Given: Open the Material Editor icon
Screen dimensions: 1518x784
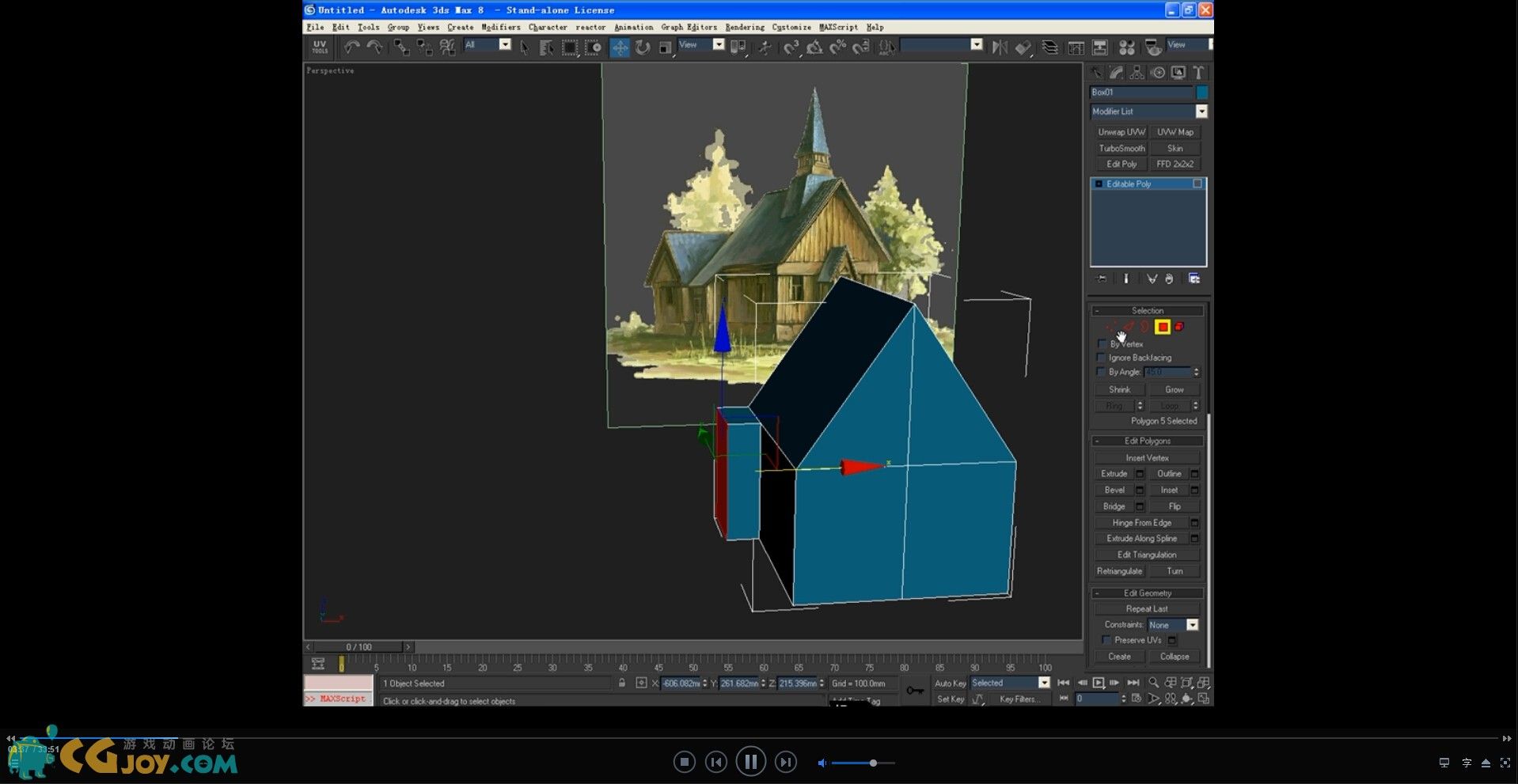Looking at the screenshot, I should [x=1127, y=47].
